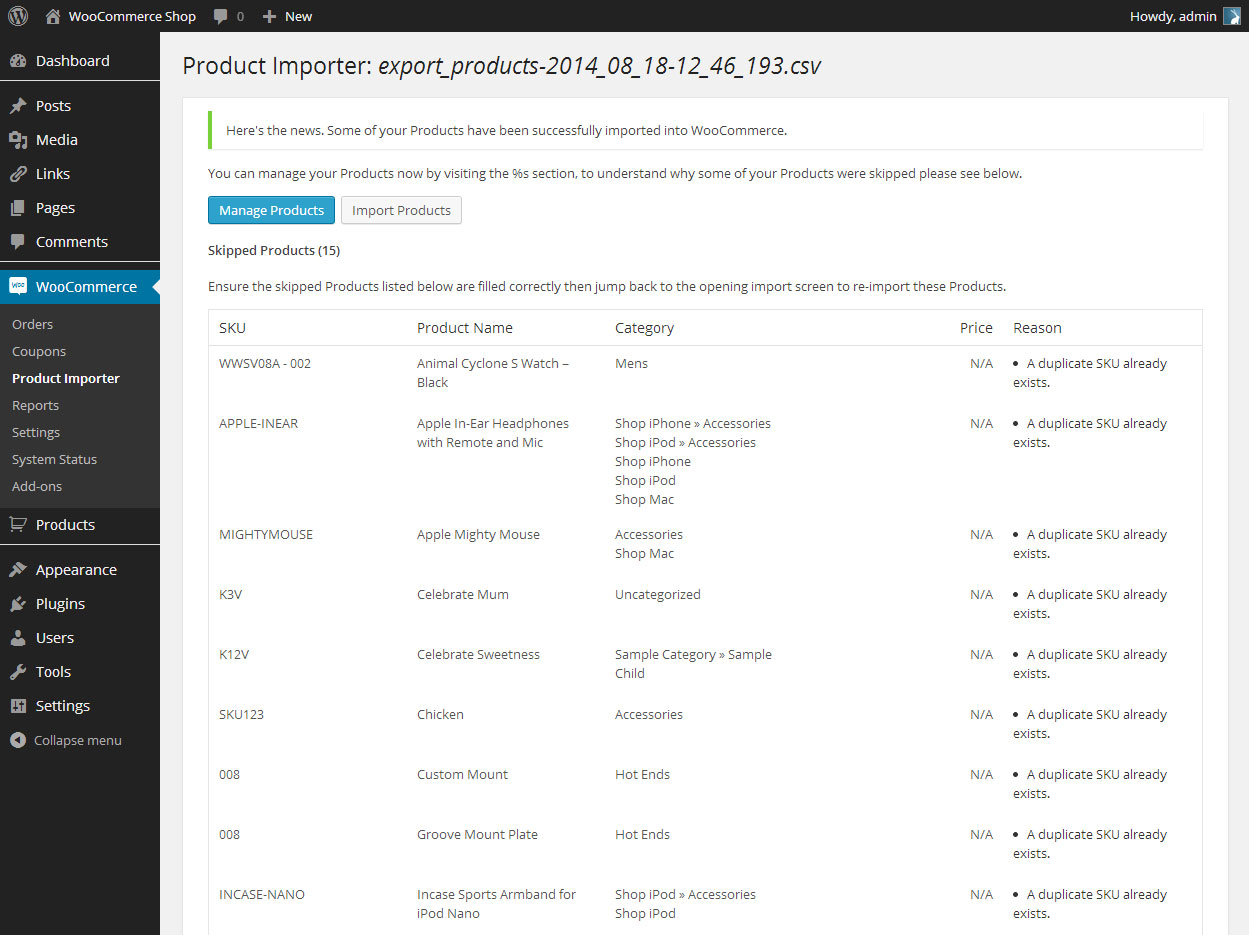The width and height of the screenshot is (1249, 935).
Task: Click the Collapse menu arrow icon
Action: point(18,741)
